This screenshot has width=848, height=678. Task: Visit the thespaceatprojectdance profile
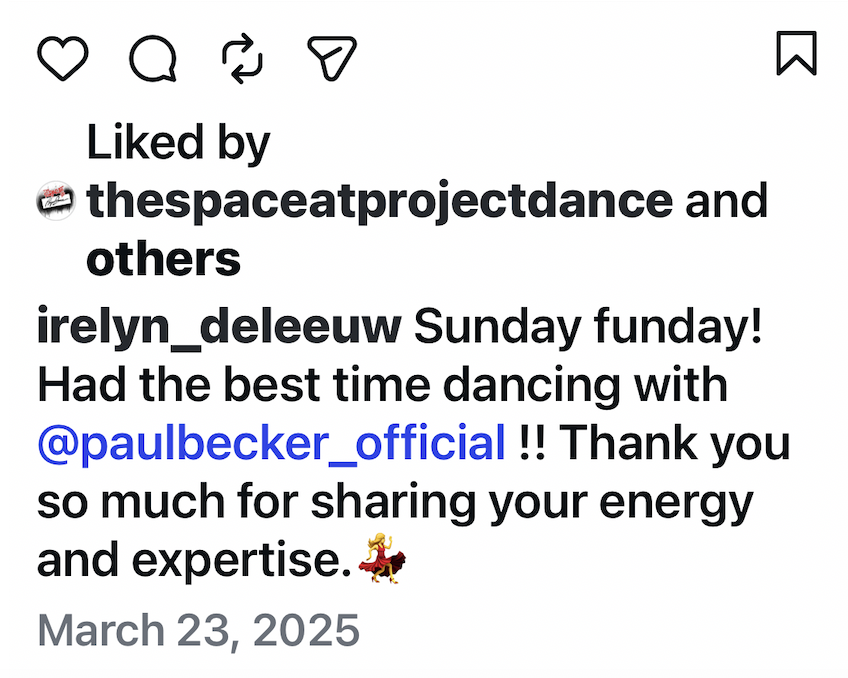(380, 200)
